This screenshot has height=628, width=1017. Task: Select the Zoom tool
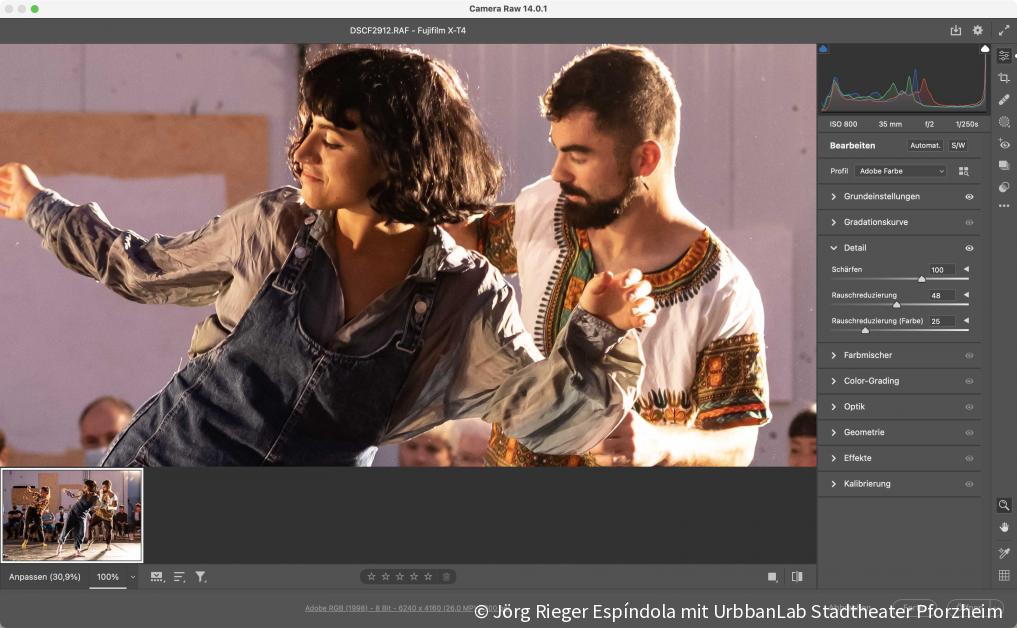pos(1004,505)
